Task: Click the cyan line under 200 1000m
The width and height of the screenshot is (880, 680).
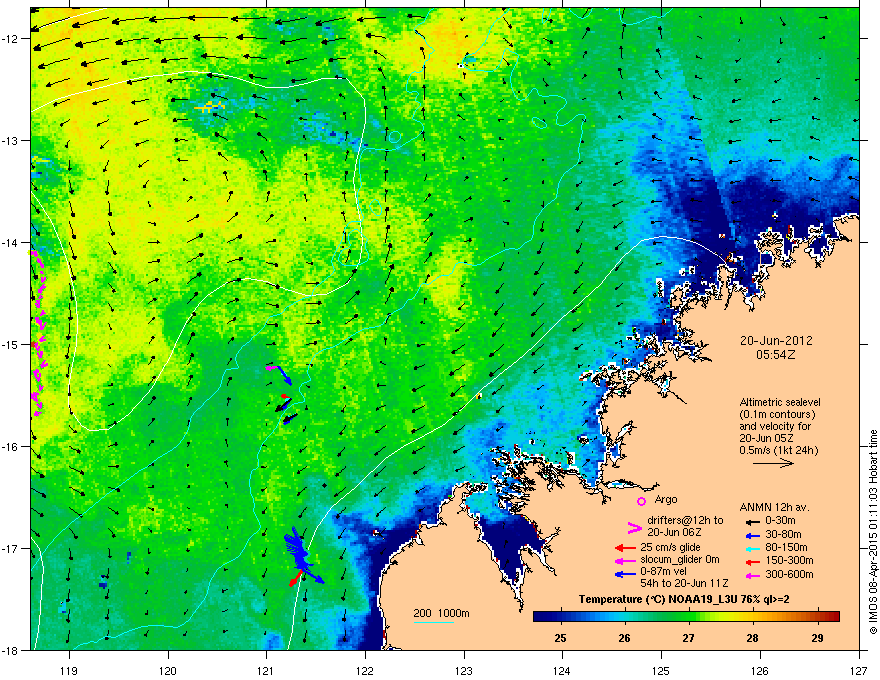Action: pyautogui.click(x=433, y=623)
